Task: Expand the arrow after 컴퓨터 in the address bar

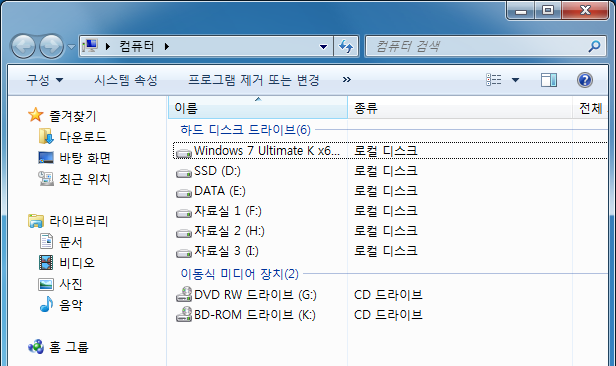Action: 167,46
